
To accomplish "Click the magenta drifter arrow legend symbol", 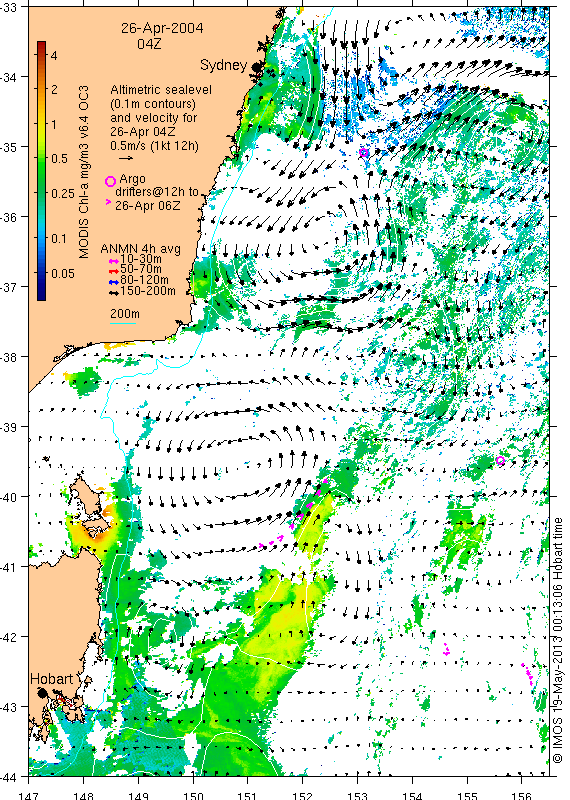I will pyautogui.click(x=108, y=203).
